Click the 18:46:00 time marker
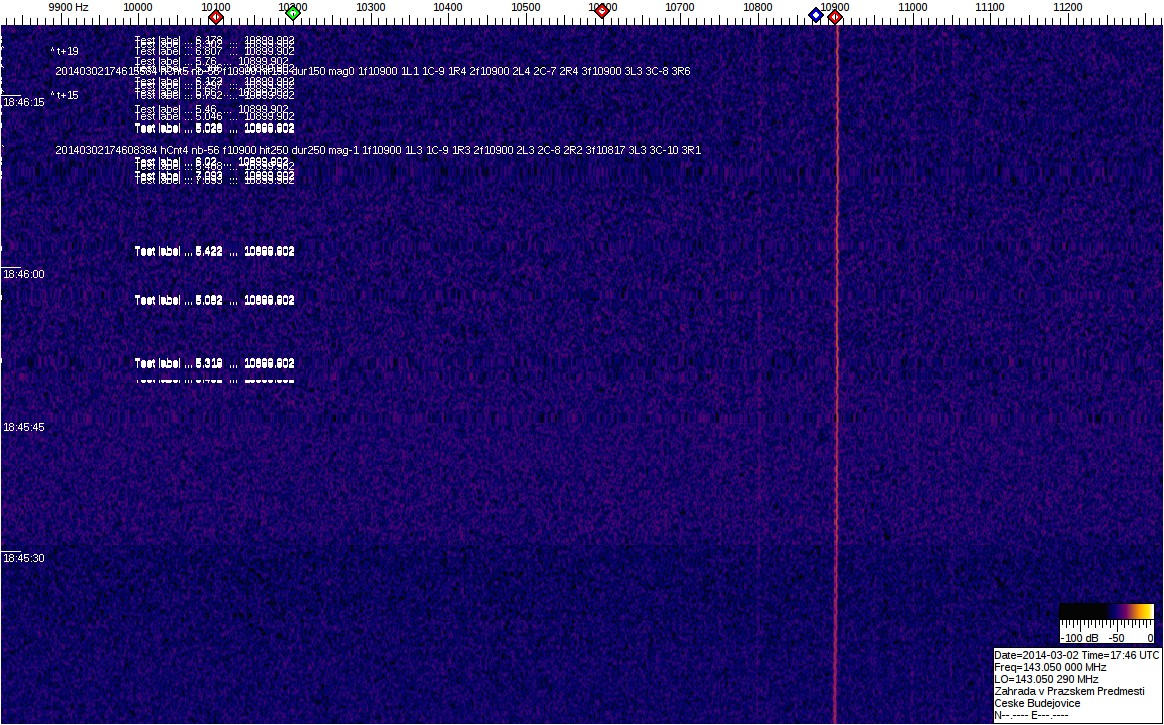This screenshot has height=725, width=1164. click(23, 274)
